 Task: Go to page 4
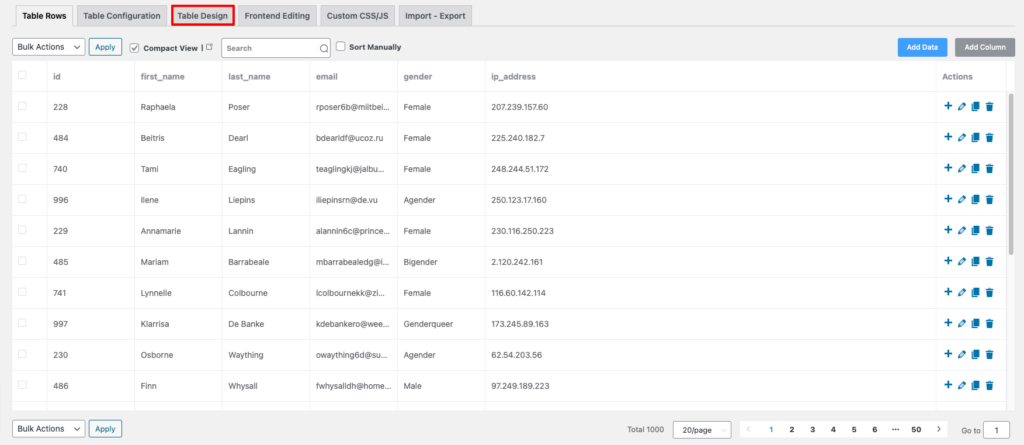[x=833, y=429]
